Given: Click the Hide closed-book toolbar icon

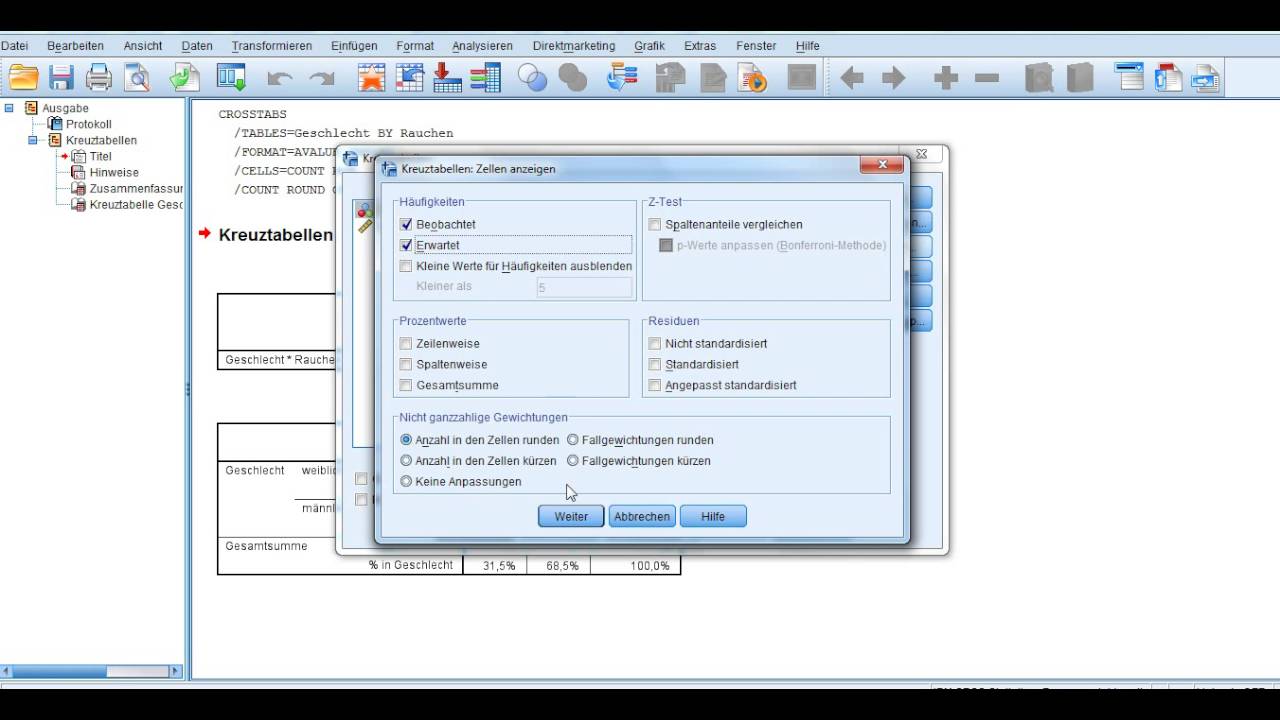Looking at the screenshot, I should point(1080,78).
